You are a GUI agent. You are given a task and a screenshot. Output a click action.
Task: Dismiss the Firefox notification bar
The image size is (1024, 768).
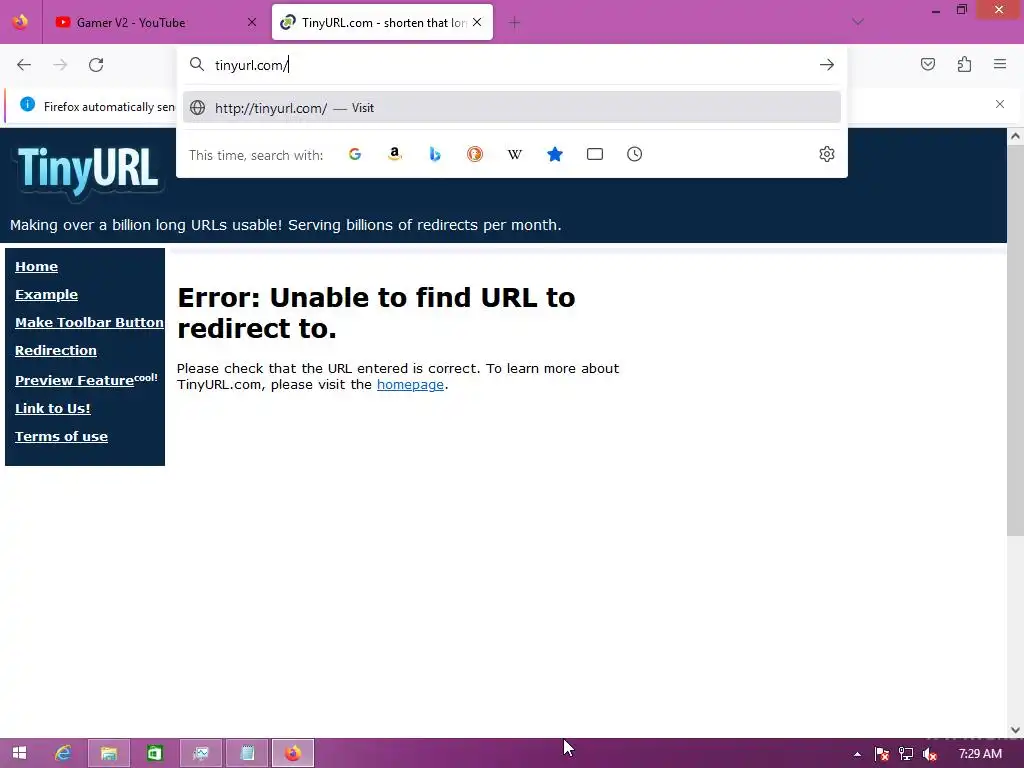pyautogui.click(x=1000, y=104)
